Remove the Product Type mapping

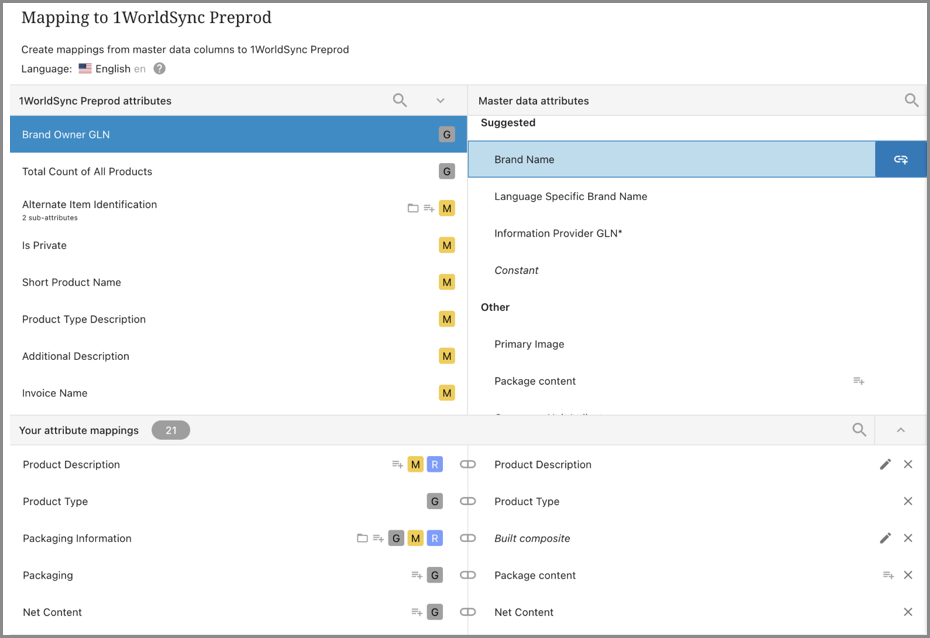coord(908,501)
